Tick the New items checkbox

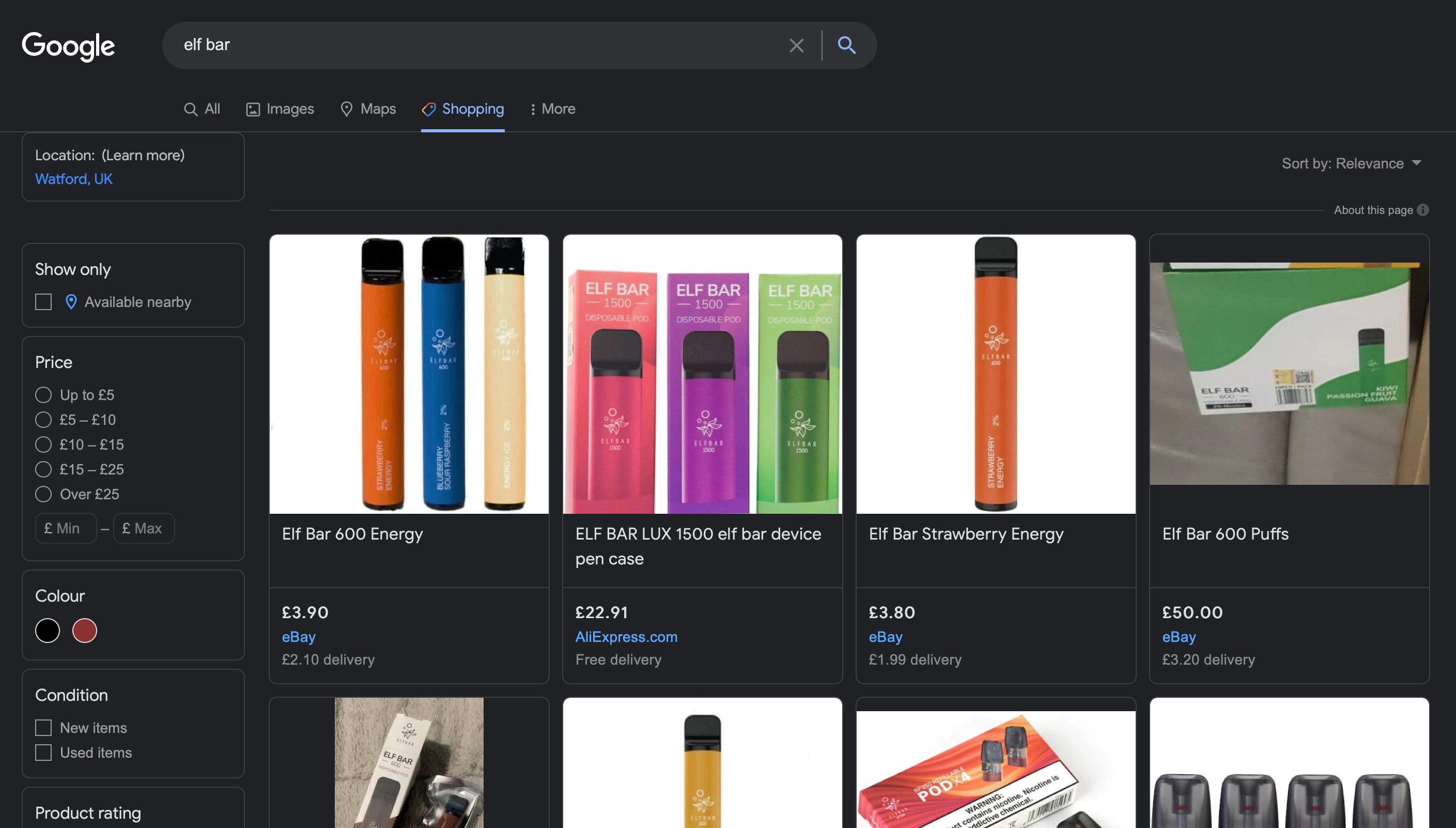point(44,728)
